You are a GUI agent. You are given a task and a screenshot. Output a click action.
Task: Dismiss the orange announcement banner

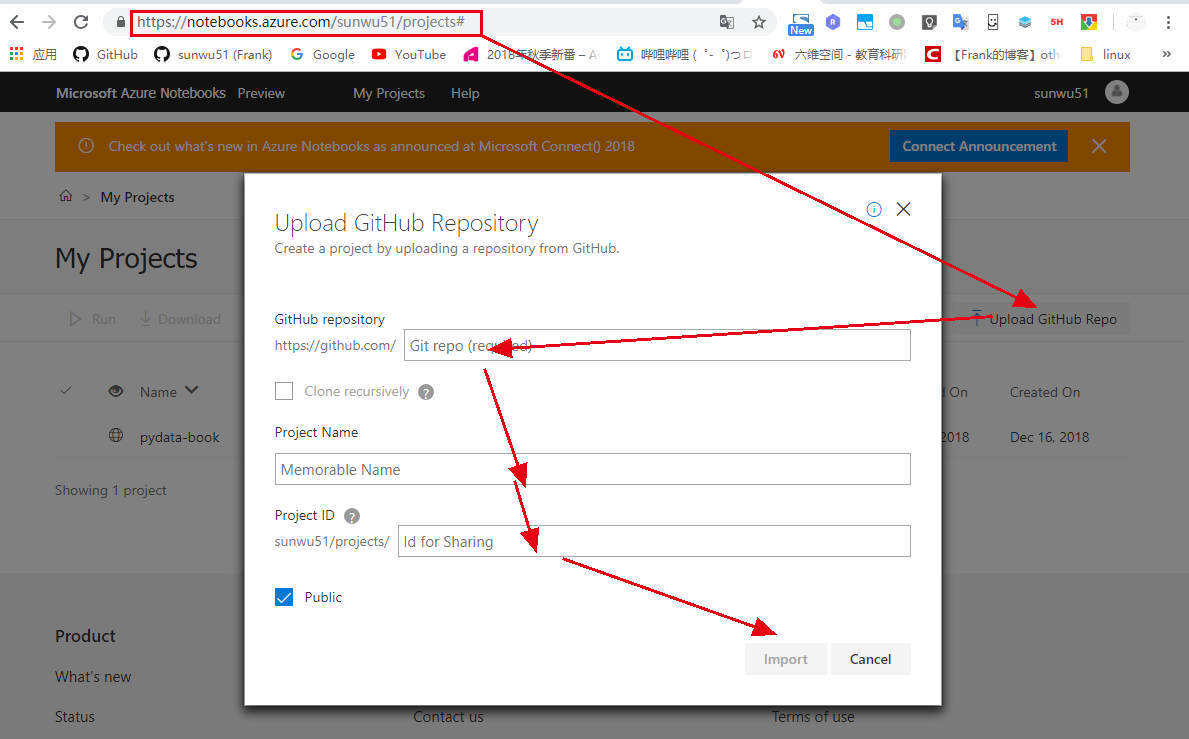point(1099,146)
